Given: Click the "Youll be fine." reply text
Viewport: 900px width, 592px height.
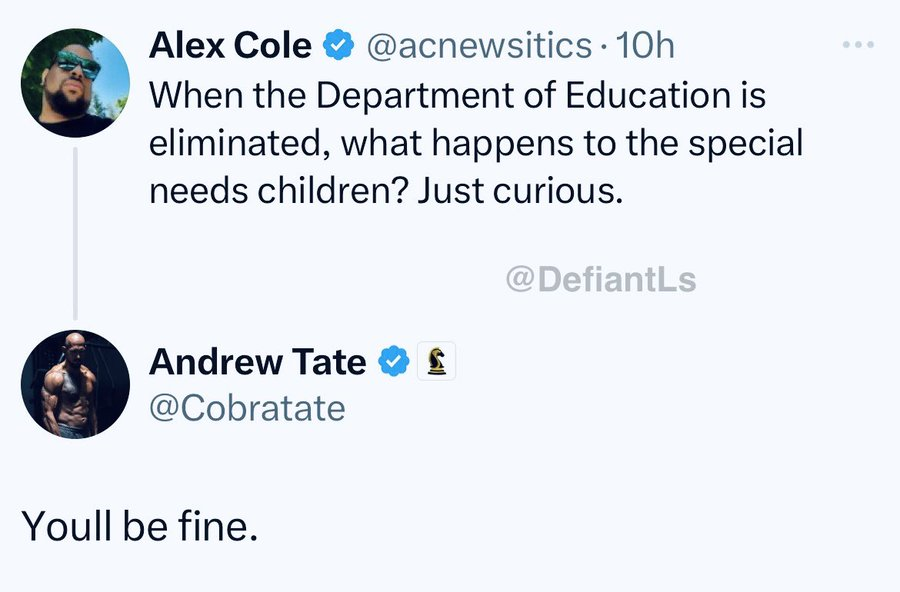Looking at the screenshot, I should (x=140, y=526).
